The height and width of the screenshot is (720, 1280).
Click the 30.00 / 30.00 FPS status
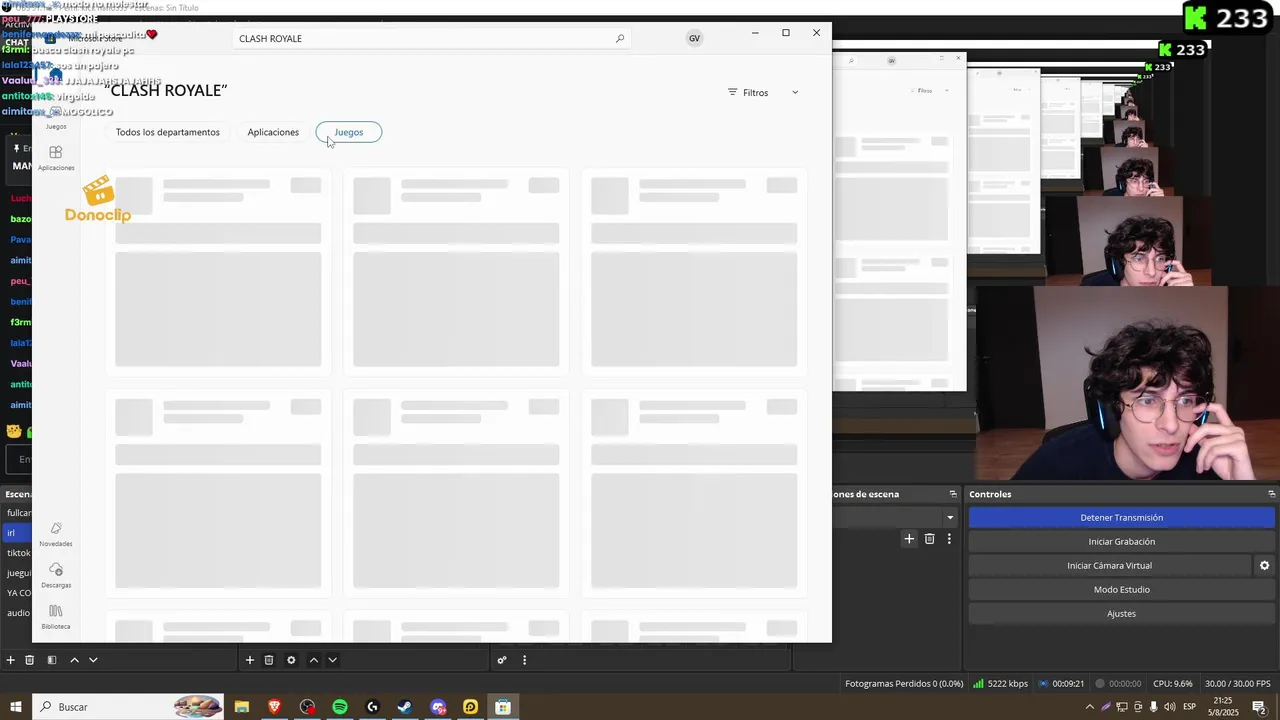tap(1237, 684)
